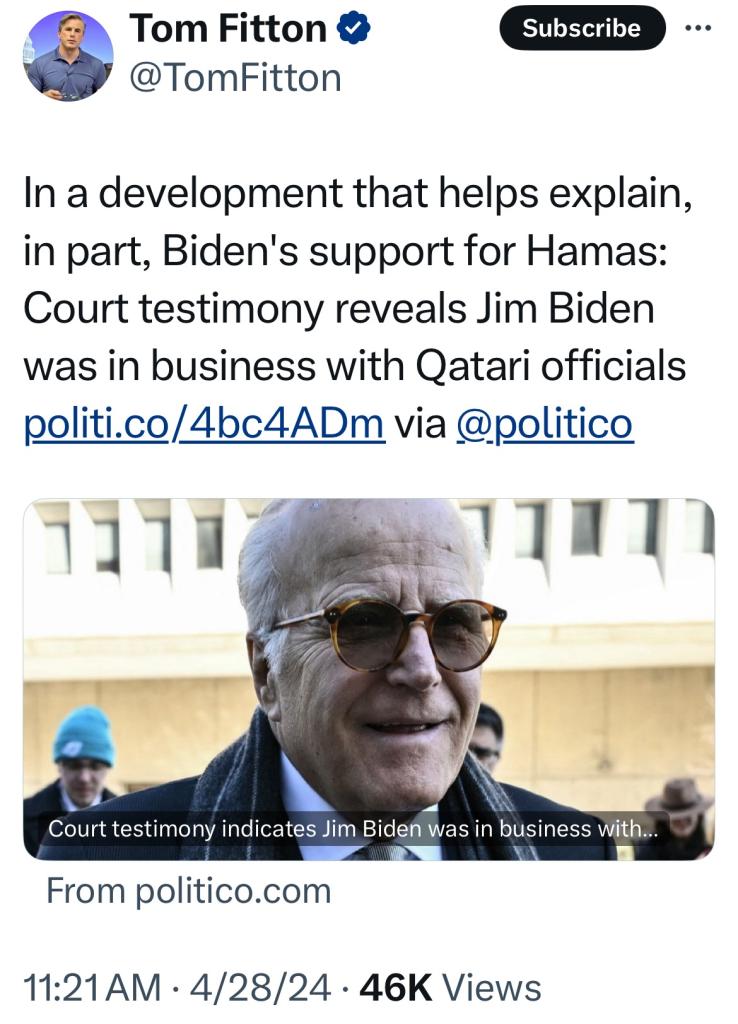Open the @politico mention
The image size is (738, 1024).
(x=544, y=424)
